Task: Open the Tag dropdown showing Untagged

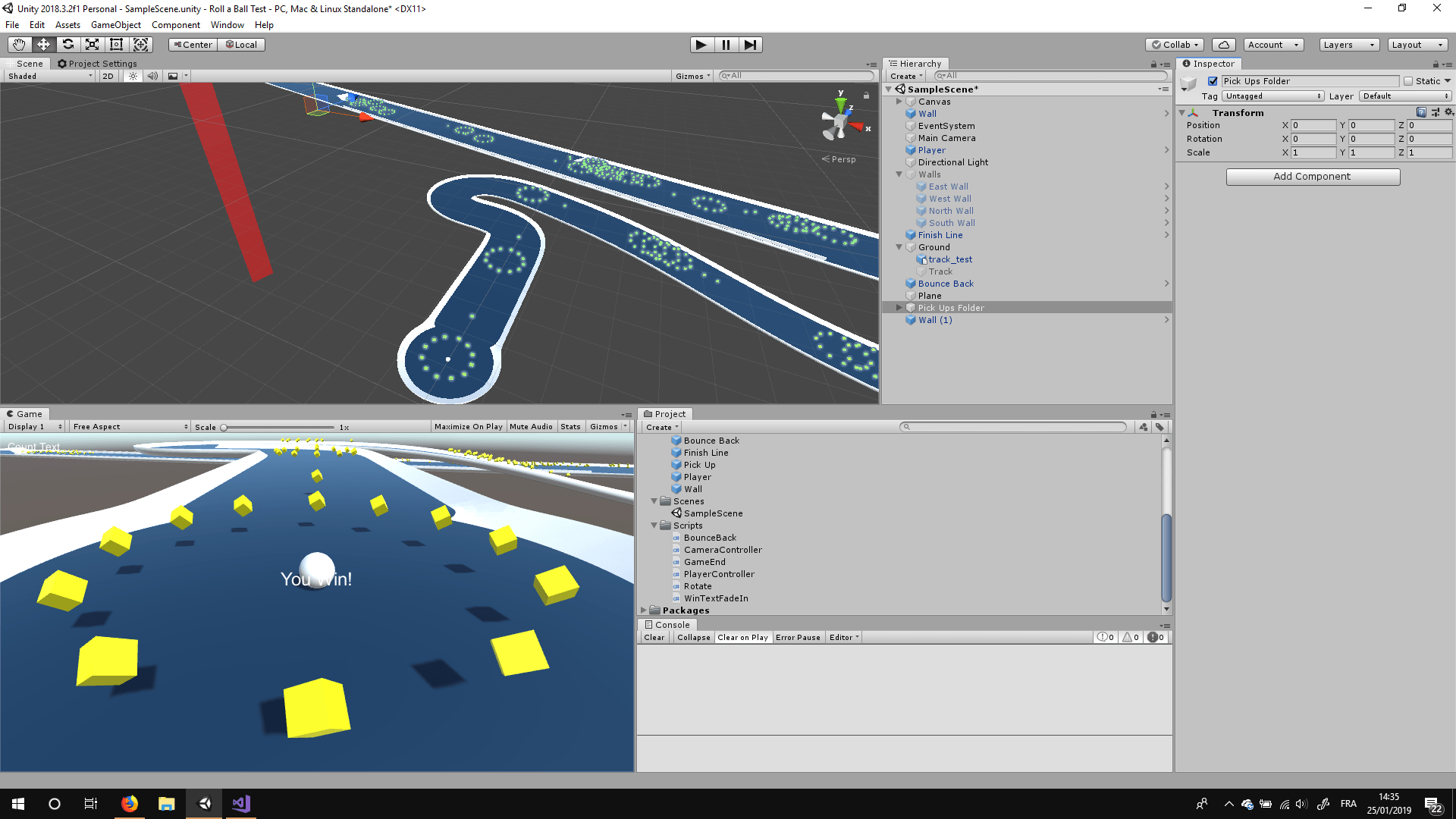Action: coord(1272,96)
